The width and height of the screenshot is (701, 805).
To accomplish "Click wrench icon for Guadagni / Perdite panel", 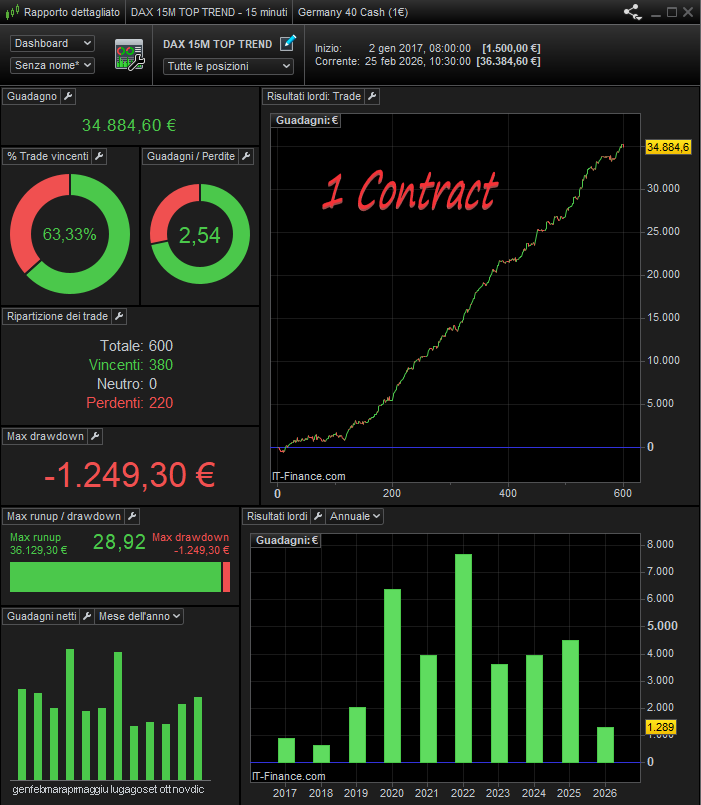I will (246, 157).
